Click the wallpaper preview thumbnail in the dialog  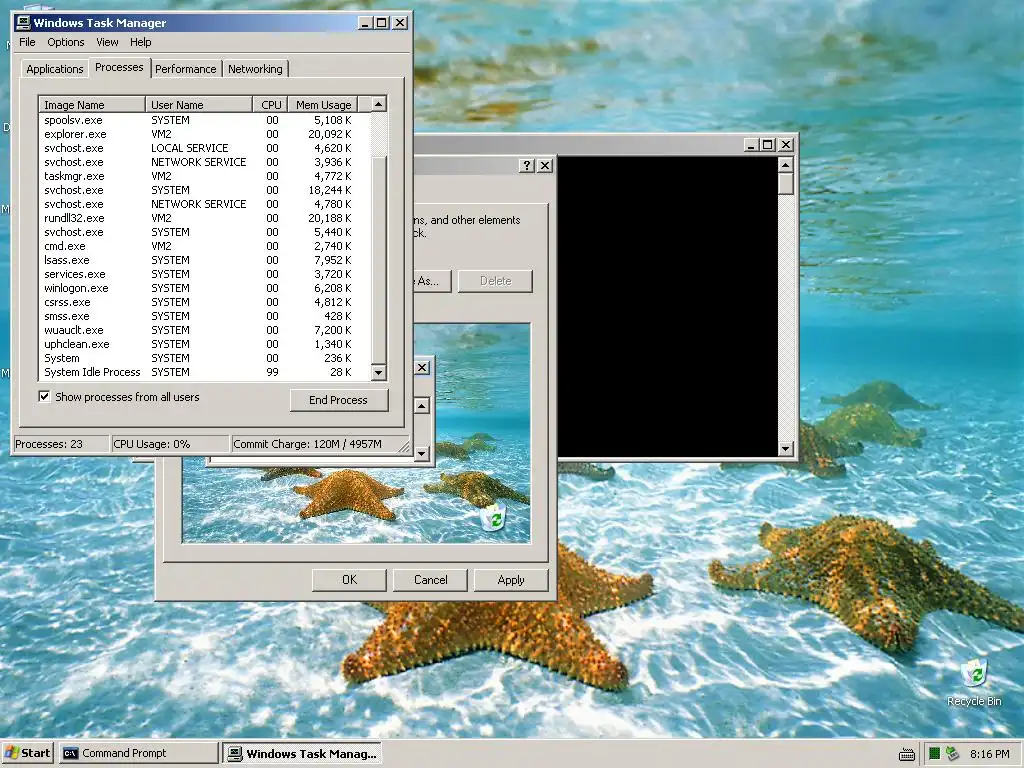[357, 433]
